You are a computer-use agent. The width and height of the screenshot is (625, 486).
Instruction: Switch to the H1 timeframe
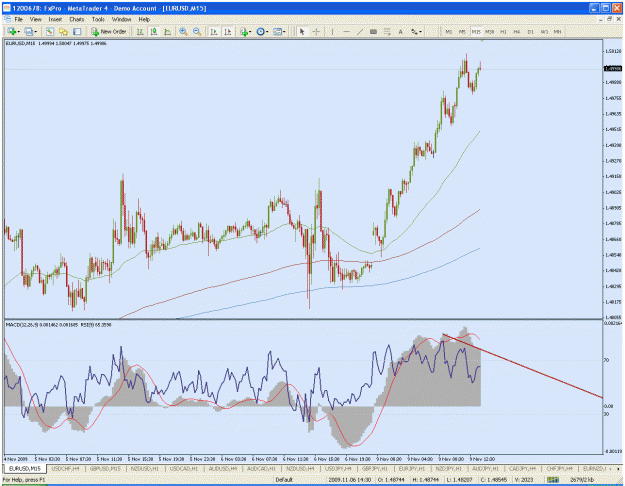503,31
